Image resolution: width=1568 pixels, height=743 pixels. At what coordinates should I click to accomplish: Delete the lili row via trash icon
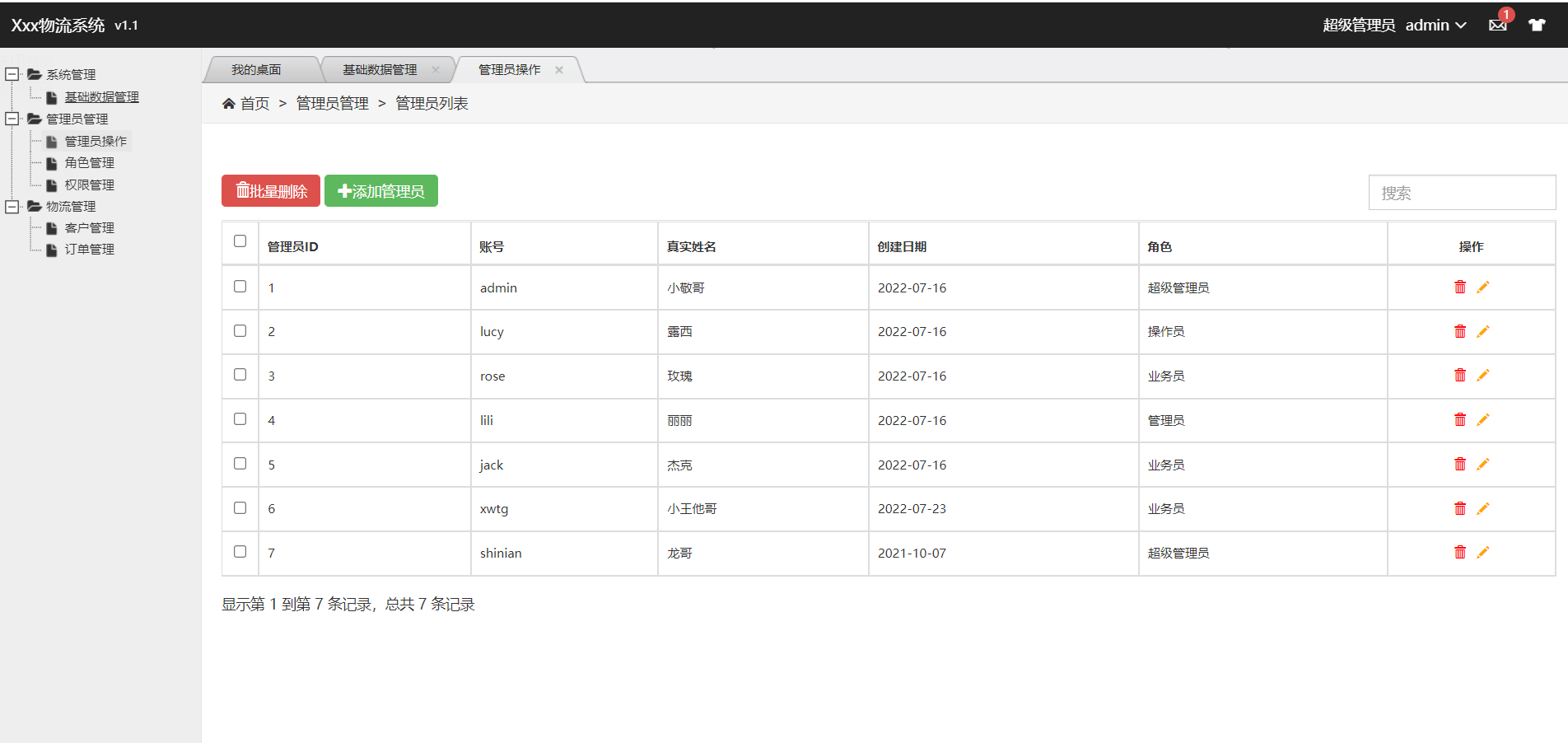[1460, 419]
